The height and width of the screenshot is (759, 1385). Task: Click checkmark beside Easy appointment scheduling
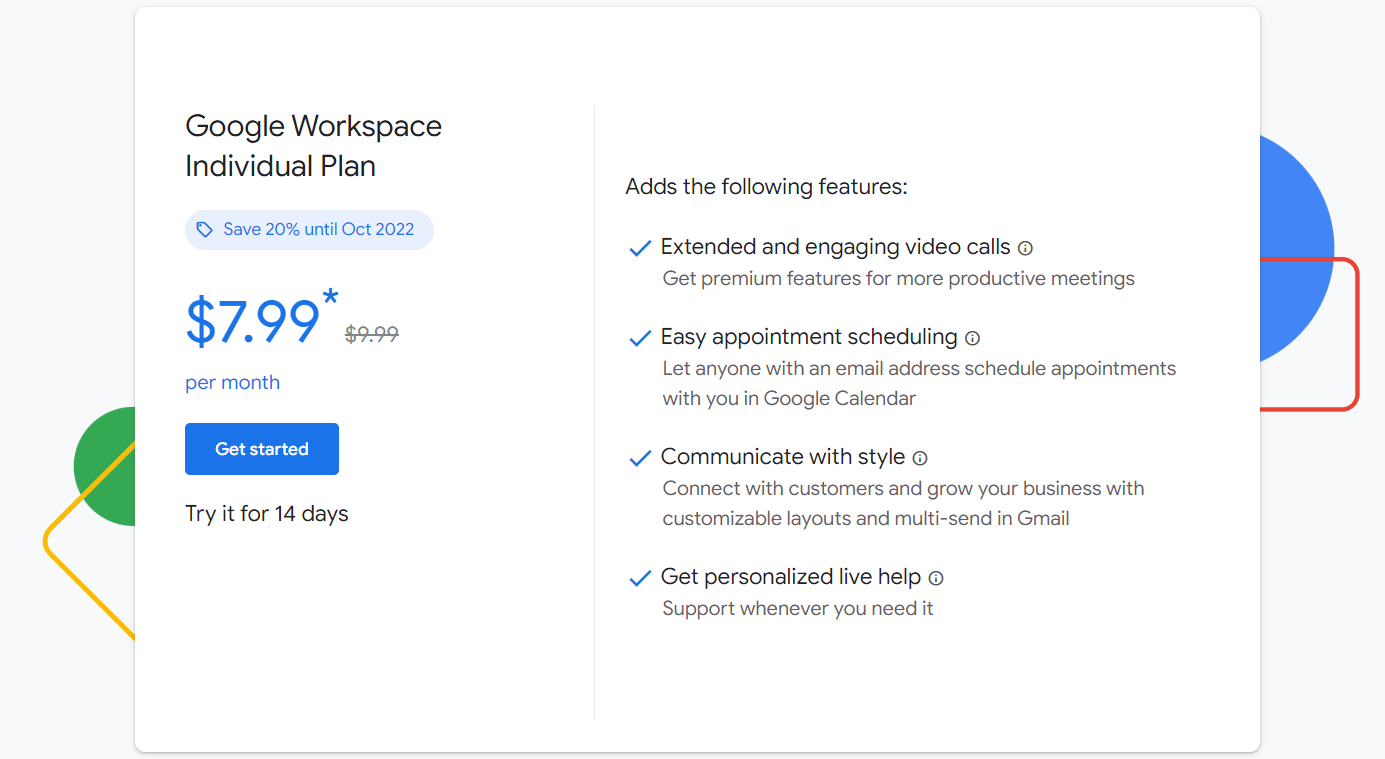(x=640, y=339)
